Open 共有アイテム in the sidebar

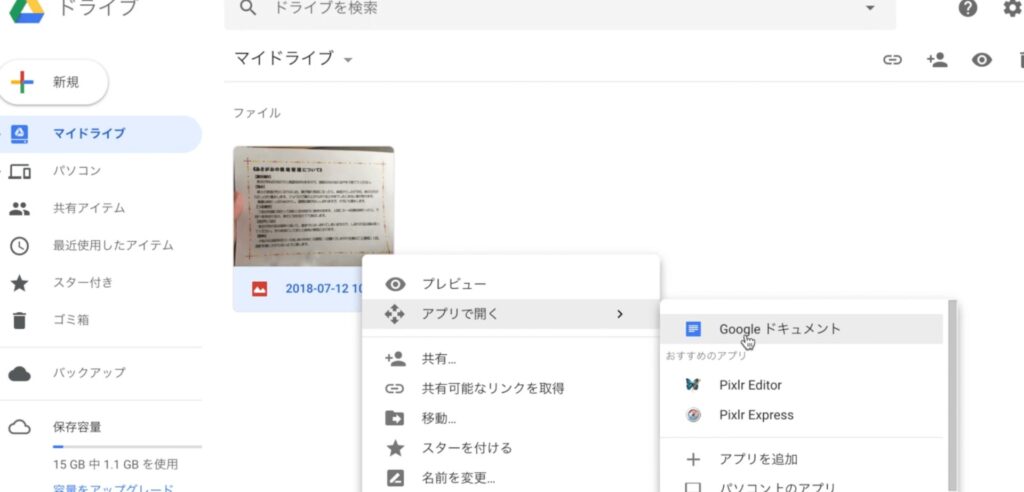point(89,208)
